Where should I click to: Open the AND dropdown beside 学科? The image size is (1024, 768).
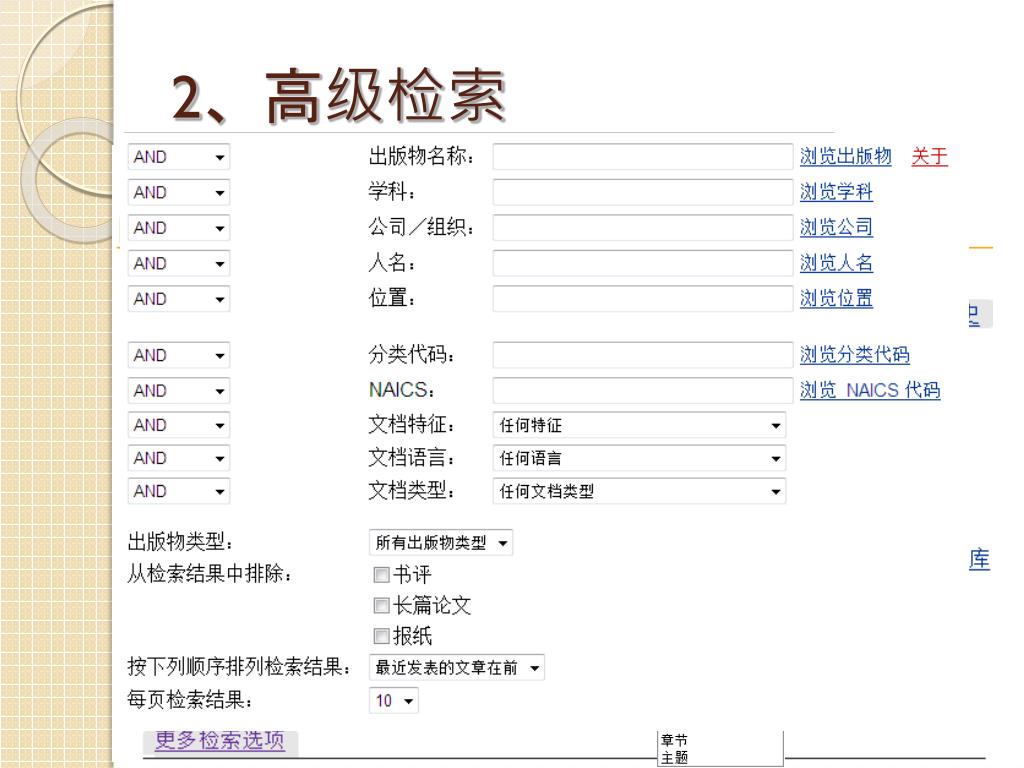pyautogui.click(x=179, y=193)
